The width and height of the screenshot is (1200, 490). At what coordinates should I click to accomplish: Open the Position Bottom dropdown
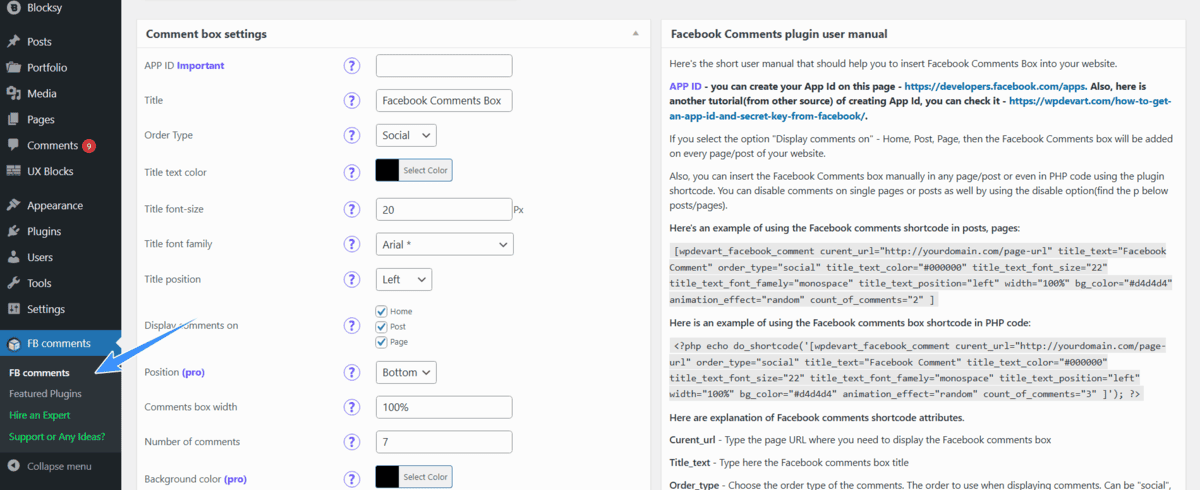406,372
